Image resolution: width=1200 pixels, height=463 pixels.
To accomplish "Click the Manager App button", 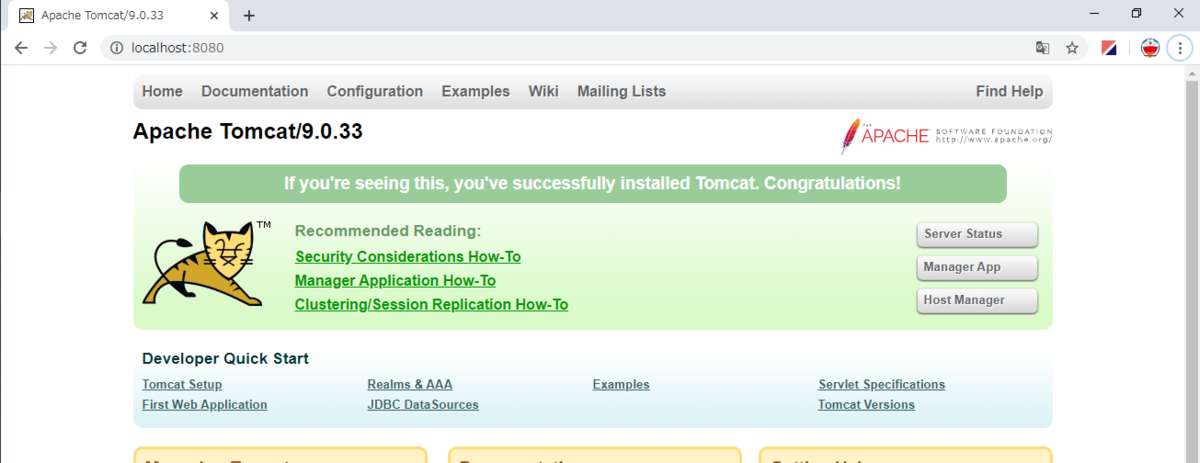I will (977, 267).
